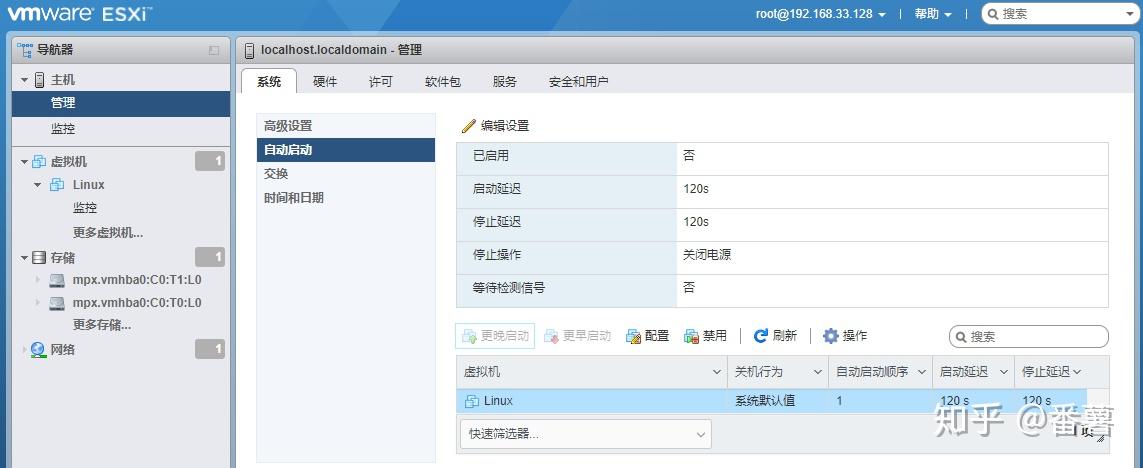The height and width of the screenshot is (468, 1143).
Task: Click the 虚拟机 count badge in navigator
Action: [x=210, y=162]
